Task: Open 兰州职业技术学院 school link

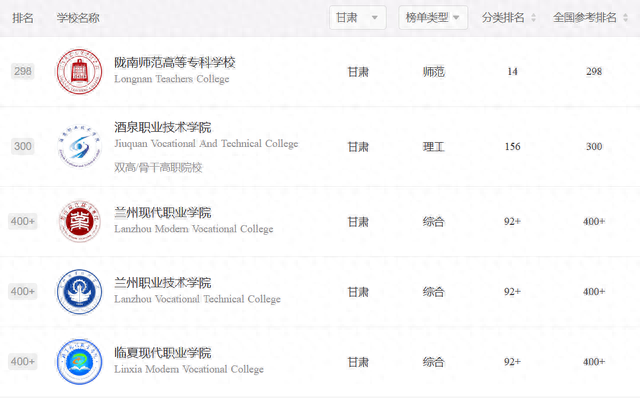Action: 162,283
